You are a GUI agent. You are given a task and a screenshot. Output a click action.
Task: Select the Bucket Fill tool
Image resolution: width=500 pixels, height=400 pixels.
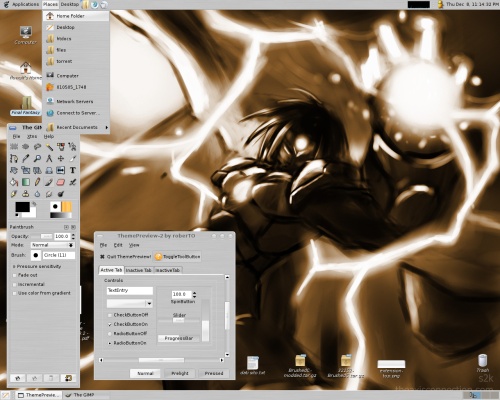coord(14,182)
